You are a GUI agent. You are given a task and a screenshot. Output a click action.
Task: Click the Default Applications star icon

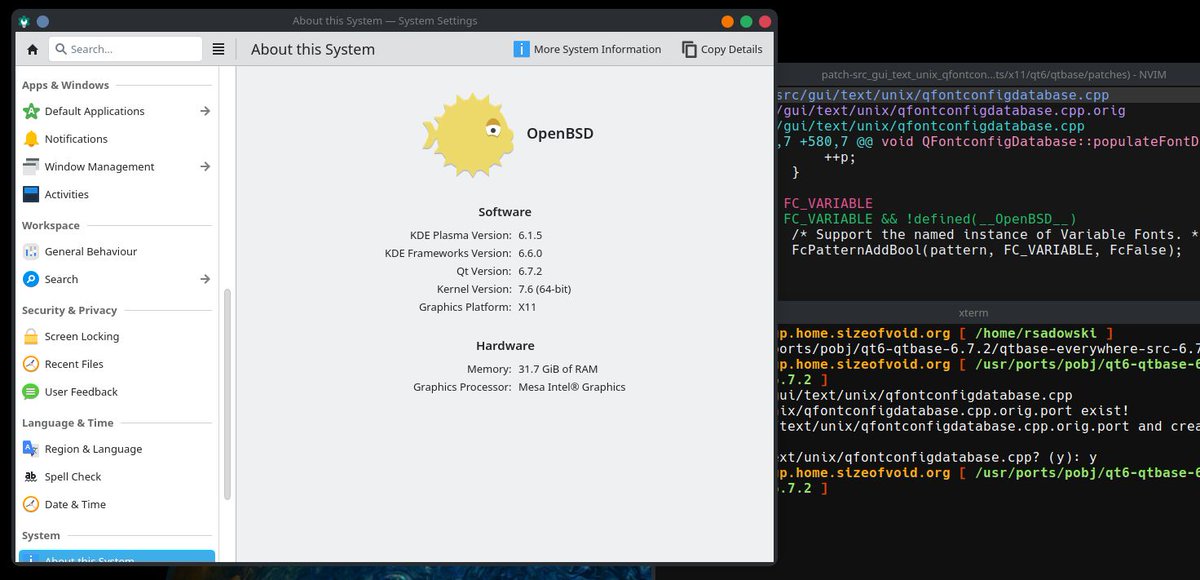point(31,111)
